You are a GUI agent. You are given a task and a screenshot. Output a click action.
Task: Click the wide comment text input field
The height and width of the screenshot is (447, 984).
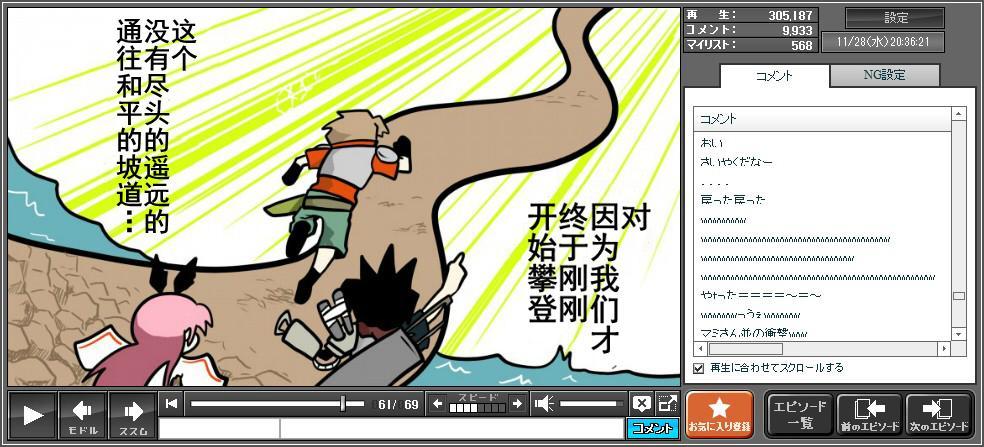[451, 429]
